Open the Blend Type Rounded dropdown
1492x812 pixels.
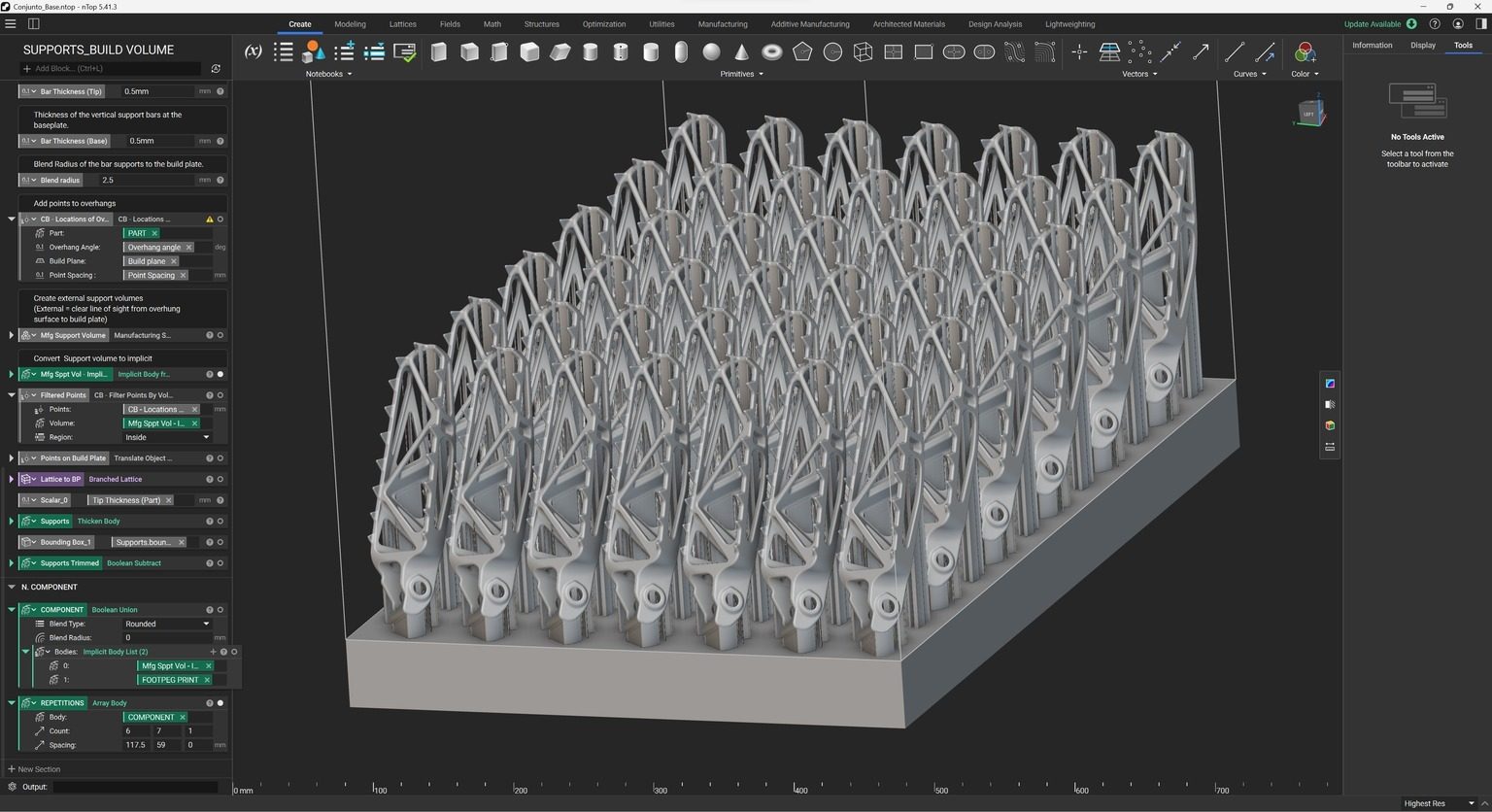point(167,624)
